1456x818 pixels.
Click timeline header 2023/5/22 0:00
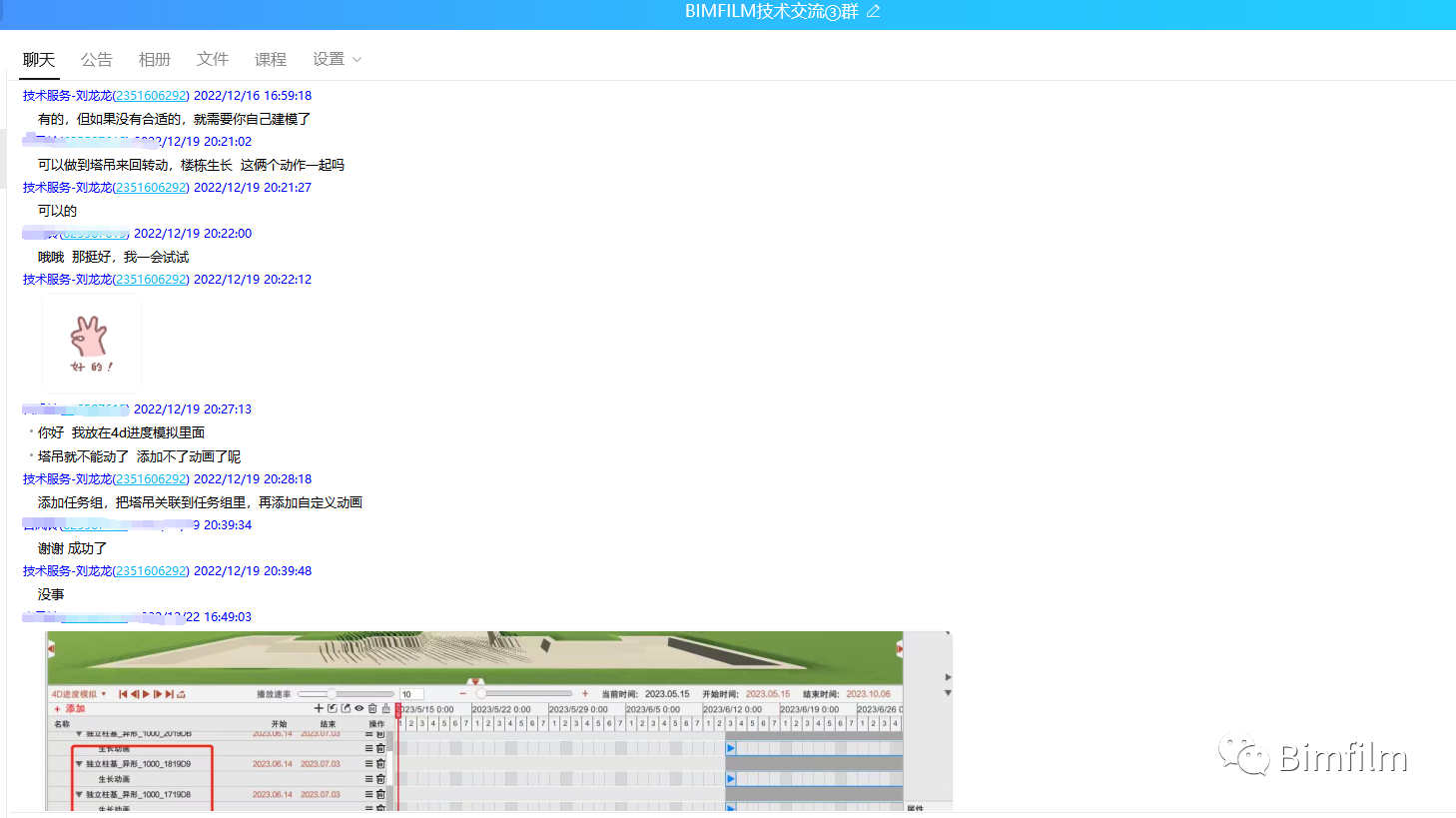tap(501, 709)
